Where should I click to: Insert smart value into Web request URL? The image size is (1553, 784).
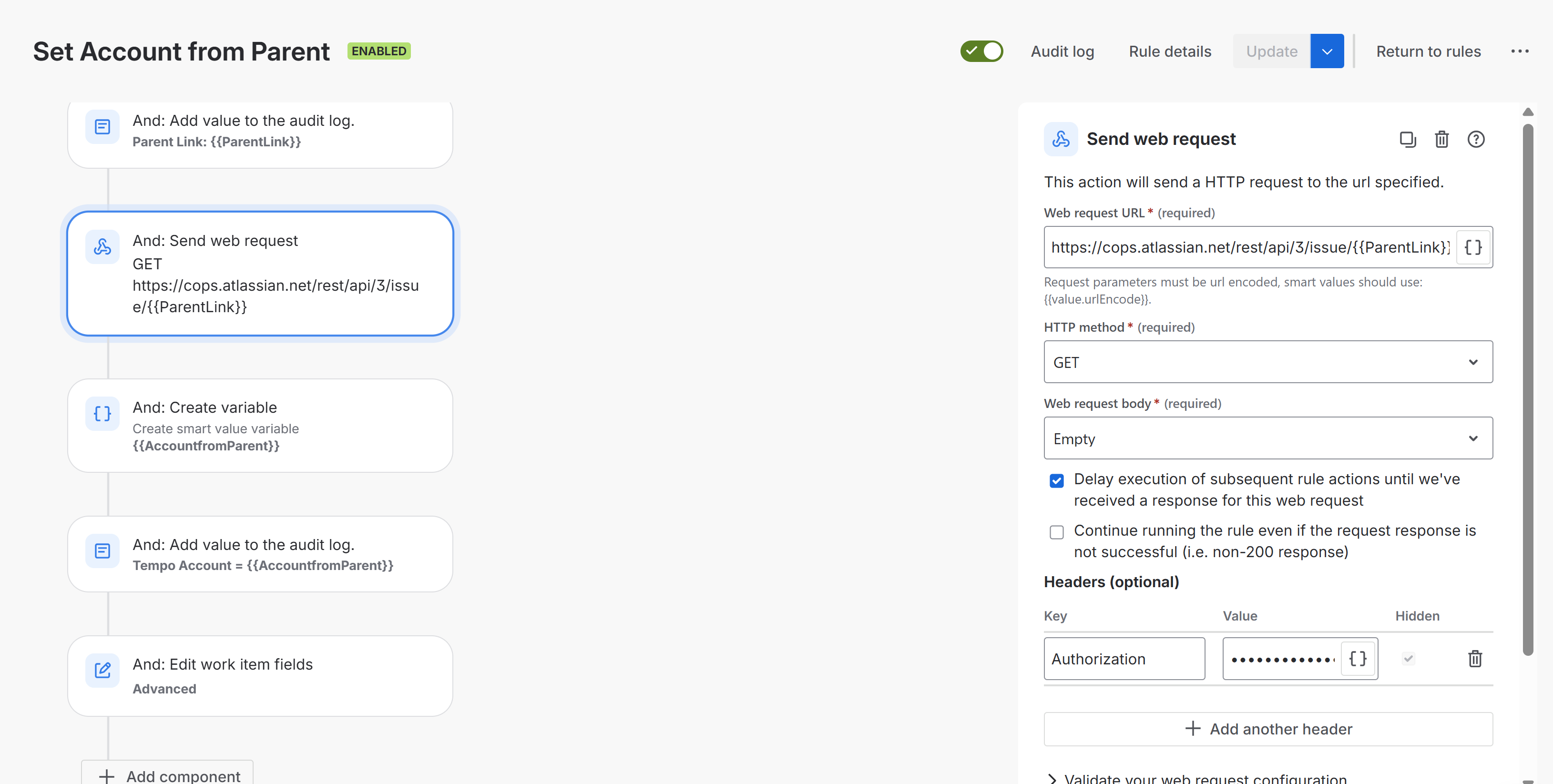[1473, 247]
